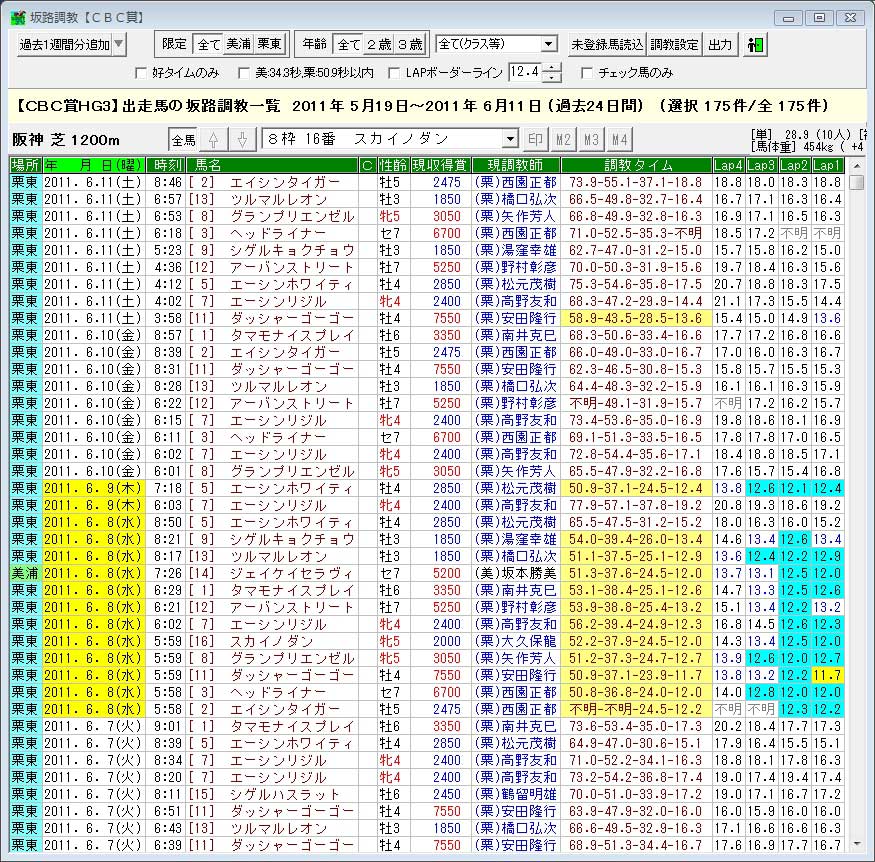Open dropdown arrow beside 過去1週間分追加
Image resolution: width=875 pixels, height=862 pixels.
pos(119,44)
